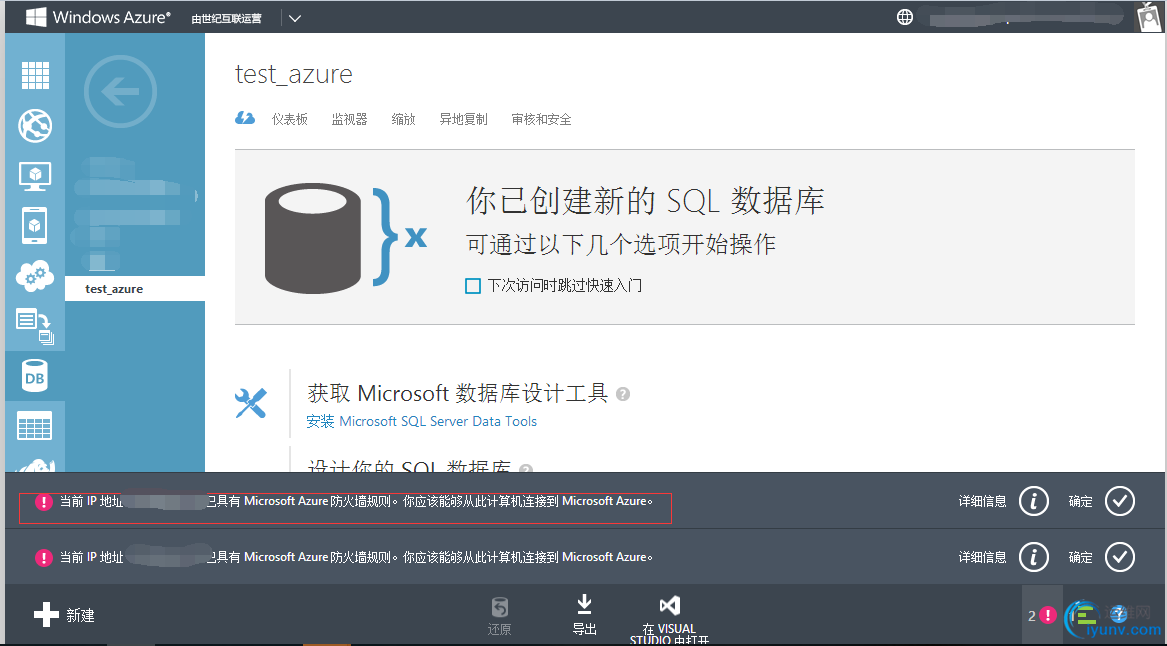1167x646 pixels.
Task: Click the user avatar in top-right corner
Action: coord(1151,17)
